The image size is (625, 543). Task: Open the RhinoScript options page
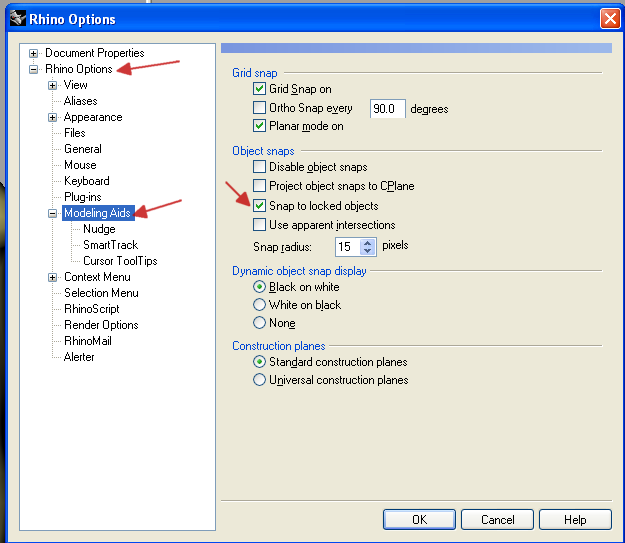[x=92, y=309]
